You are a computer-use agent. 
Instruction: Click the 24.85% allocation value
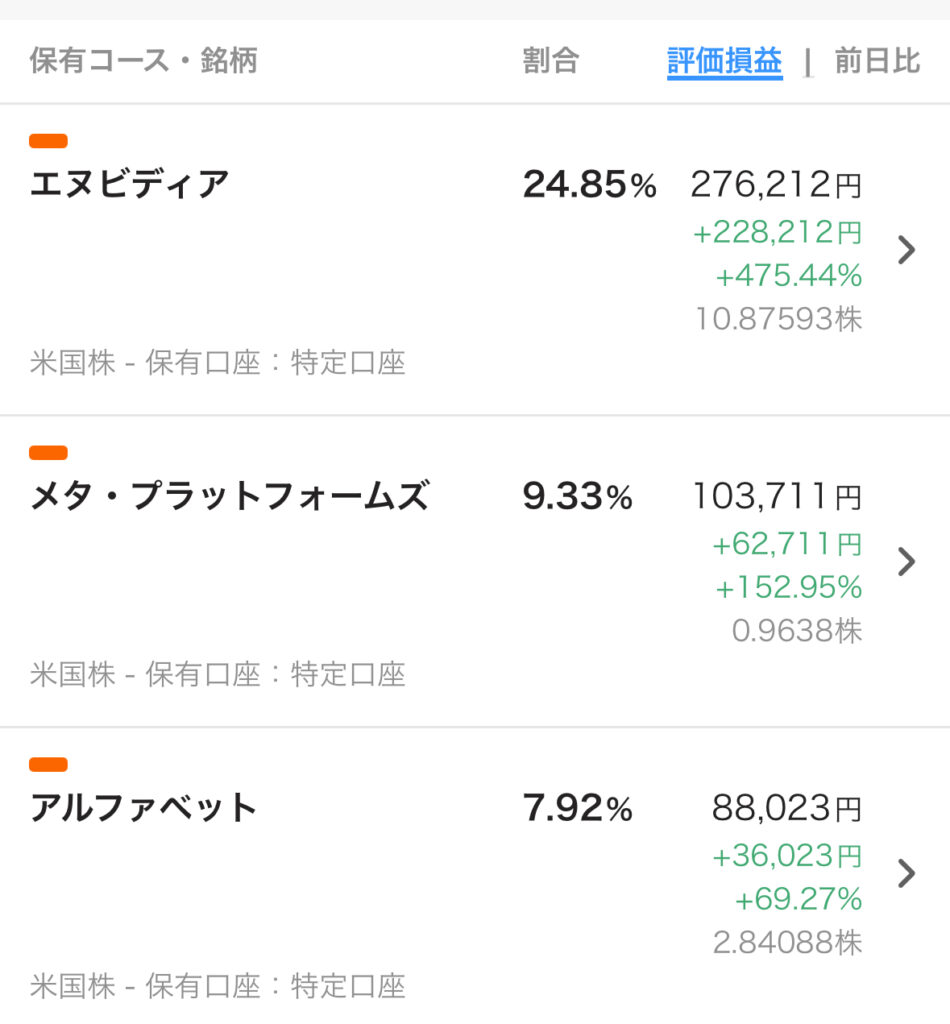590,184
